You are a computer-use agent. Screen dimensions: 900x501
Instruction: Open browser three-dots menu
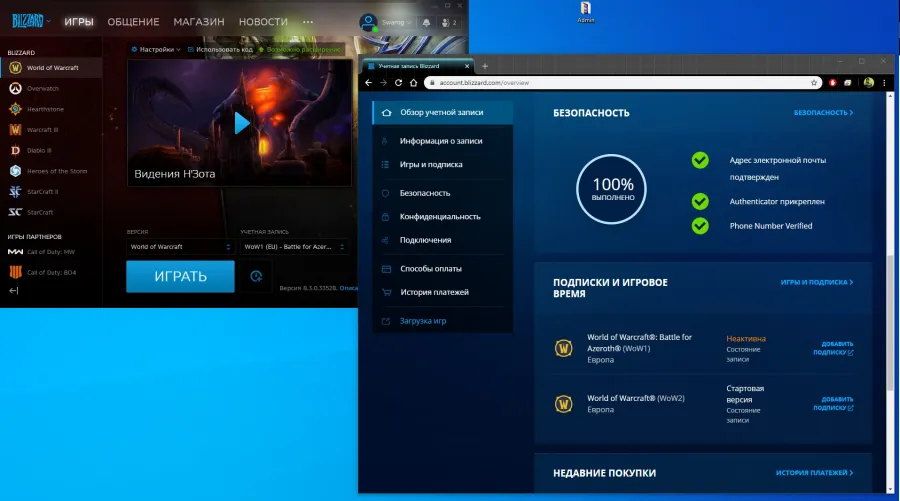click(x=885, y=83)
